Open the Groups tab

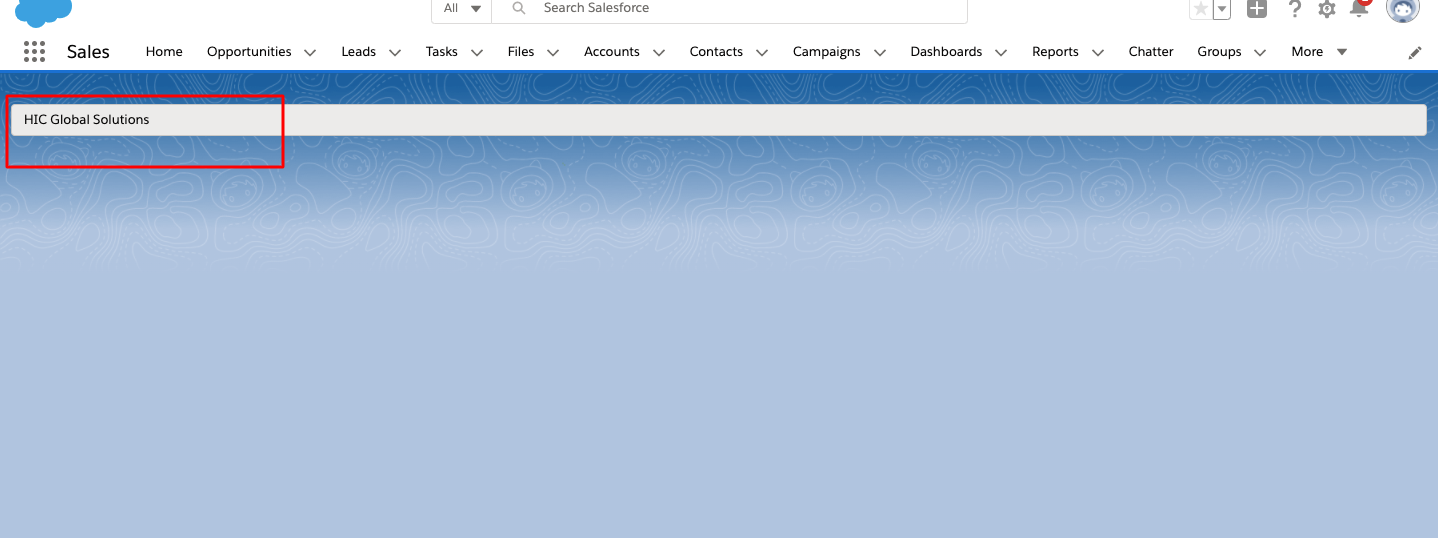pyautogui.click(x=1219, y=52)
